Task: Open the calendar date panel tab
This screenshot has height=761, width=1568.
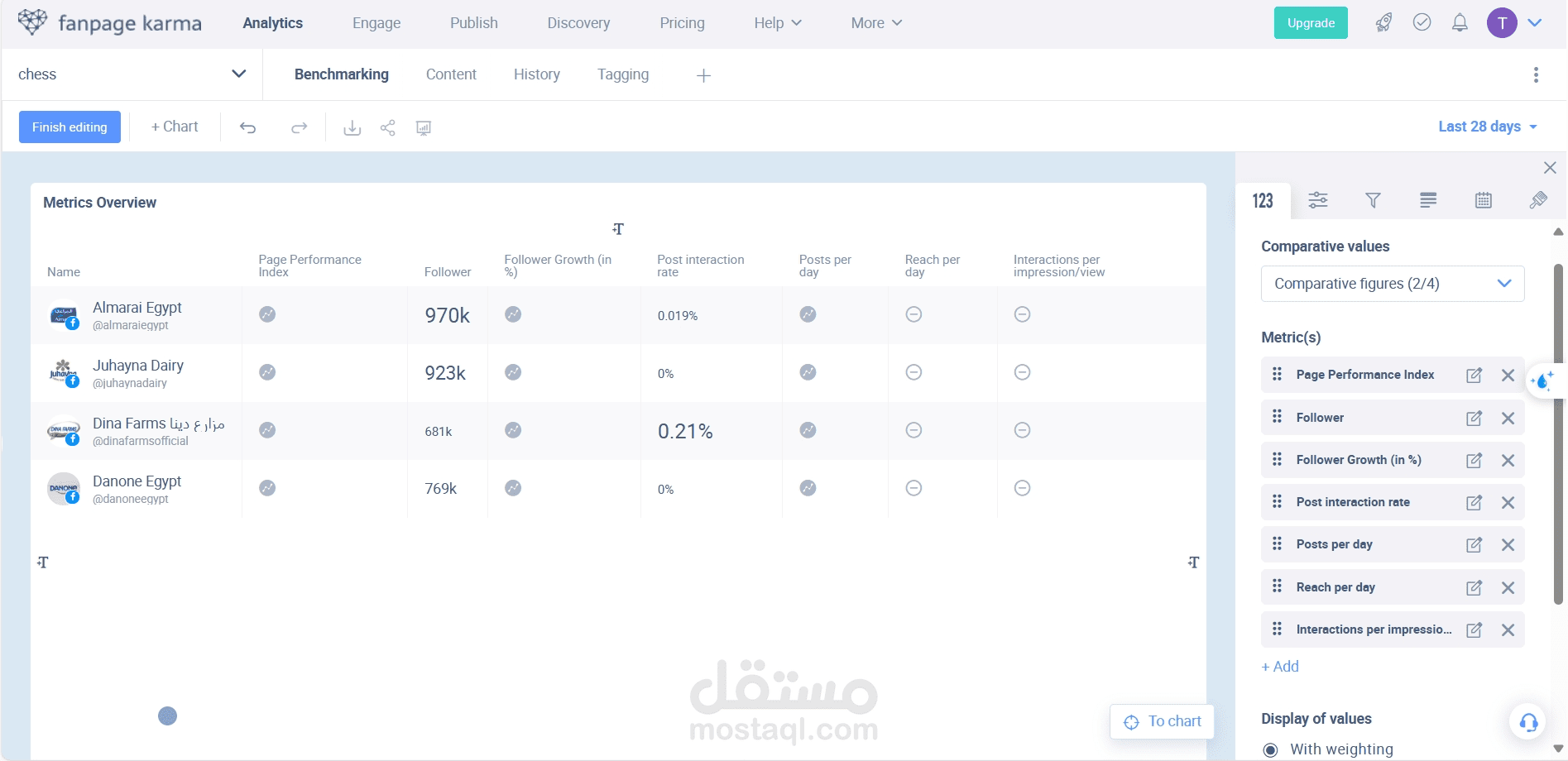Action: point(1484,200)
